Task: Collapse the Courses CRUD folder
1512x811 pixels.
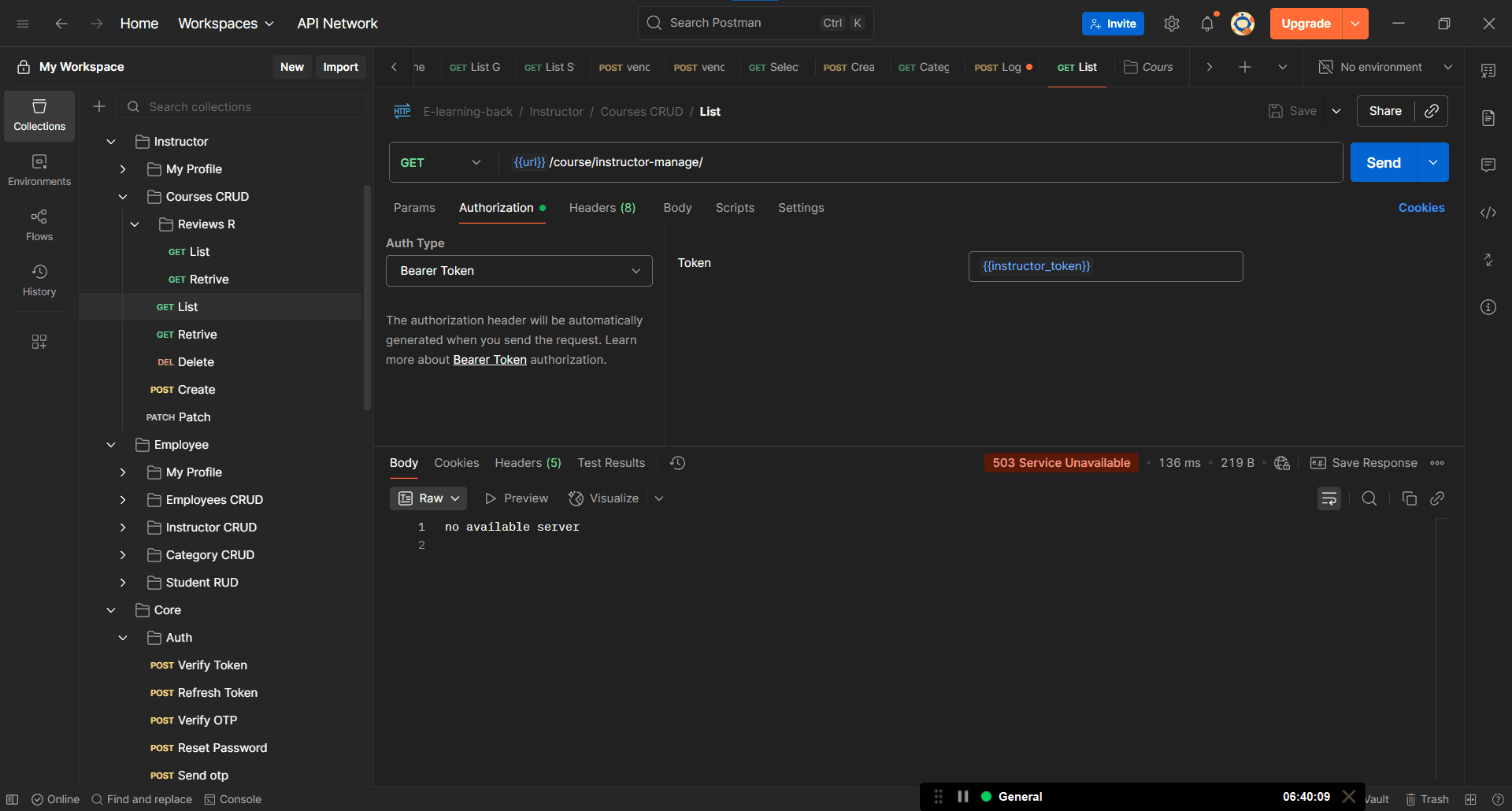Action: click(123, 197)
